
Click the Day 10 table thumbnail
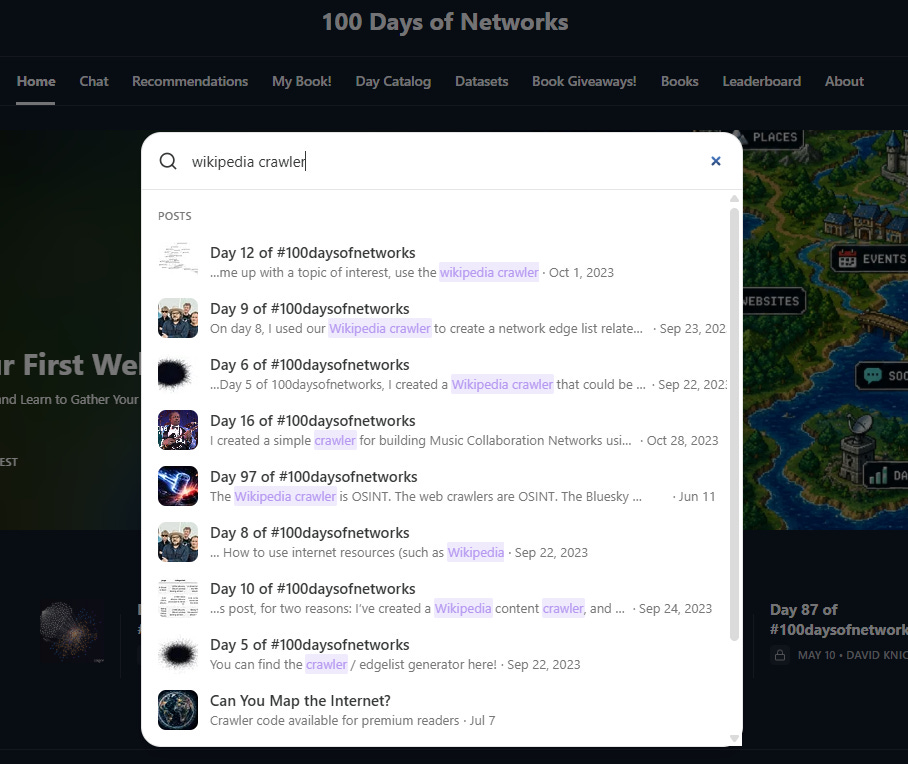click(x=178, y=598)
